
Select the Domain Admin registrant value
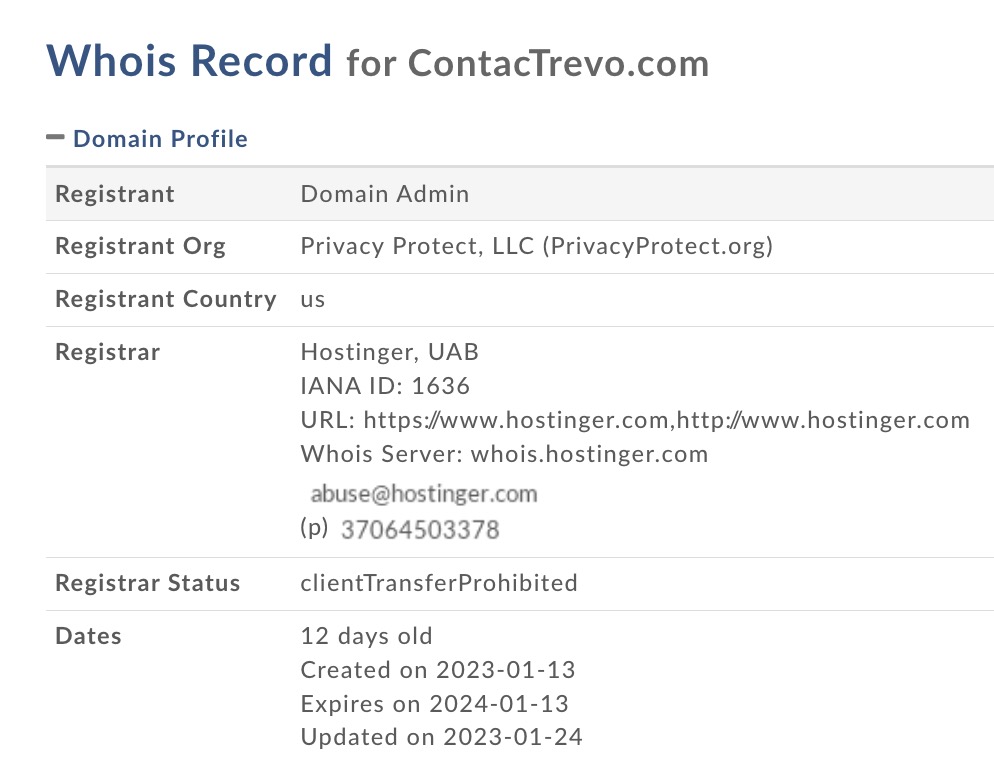[385, 194]
